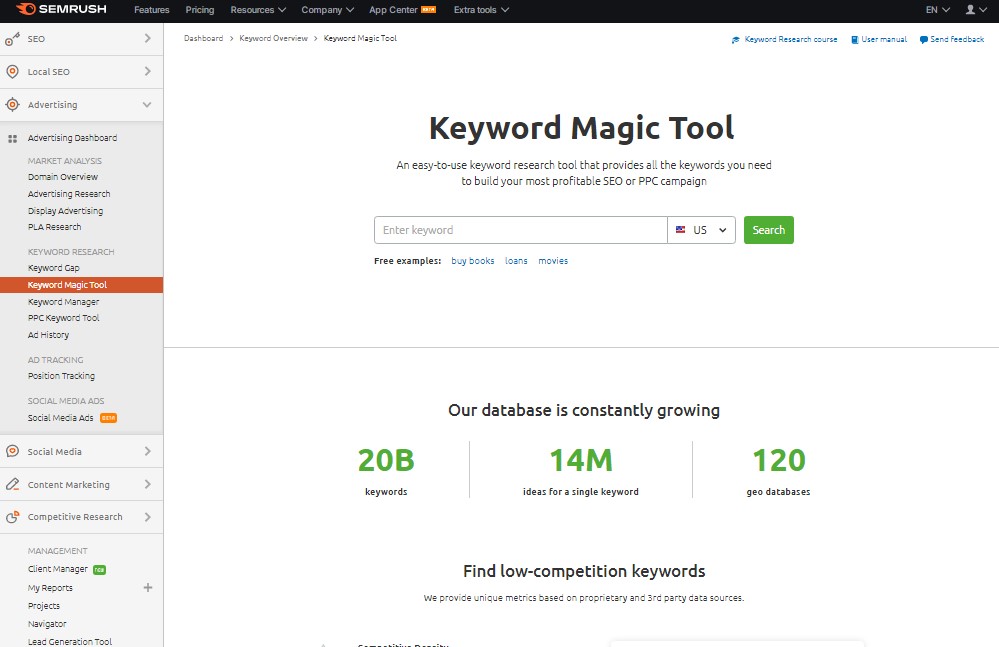The width and height of the screenshot is (999, 647).
Task: Try the 'buy books' free example
Action: click(x=473, y=261)
